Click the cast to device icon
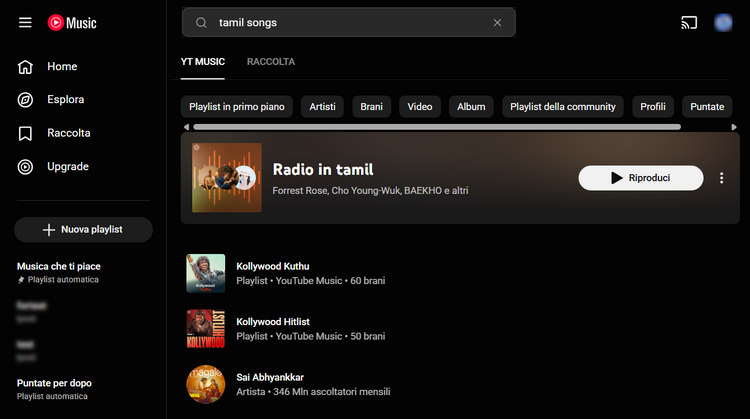This screenshot has height=419, width=750. (689, 22)
